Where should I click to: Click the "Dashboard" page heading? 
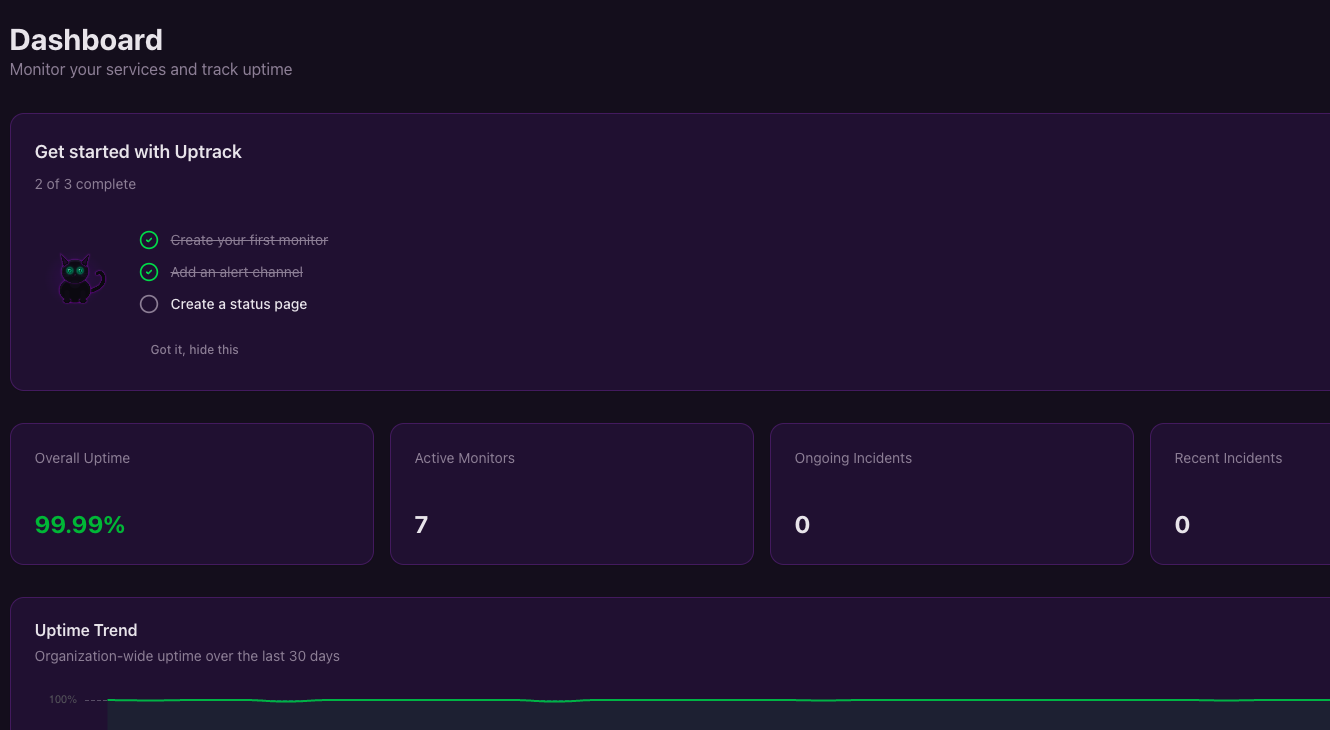coord(86,40)
